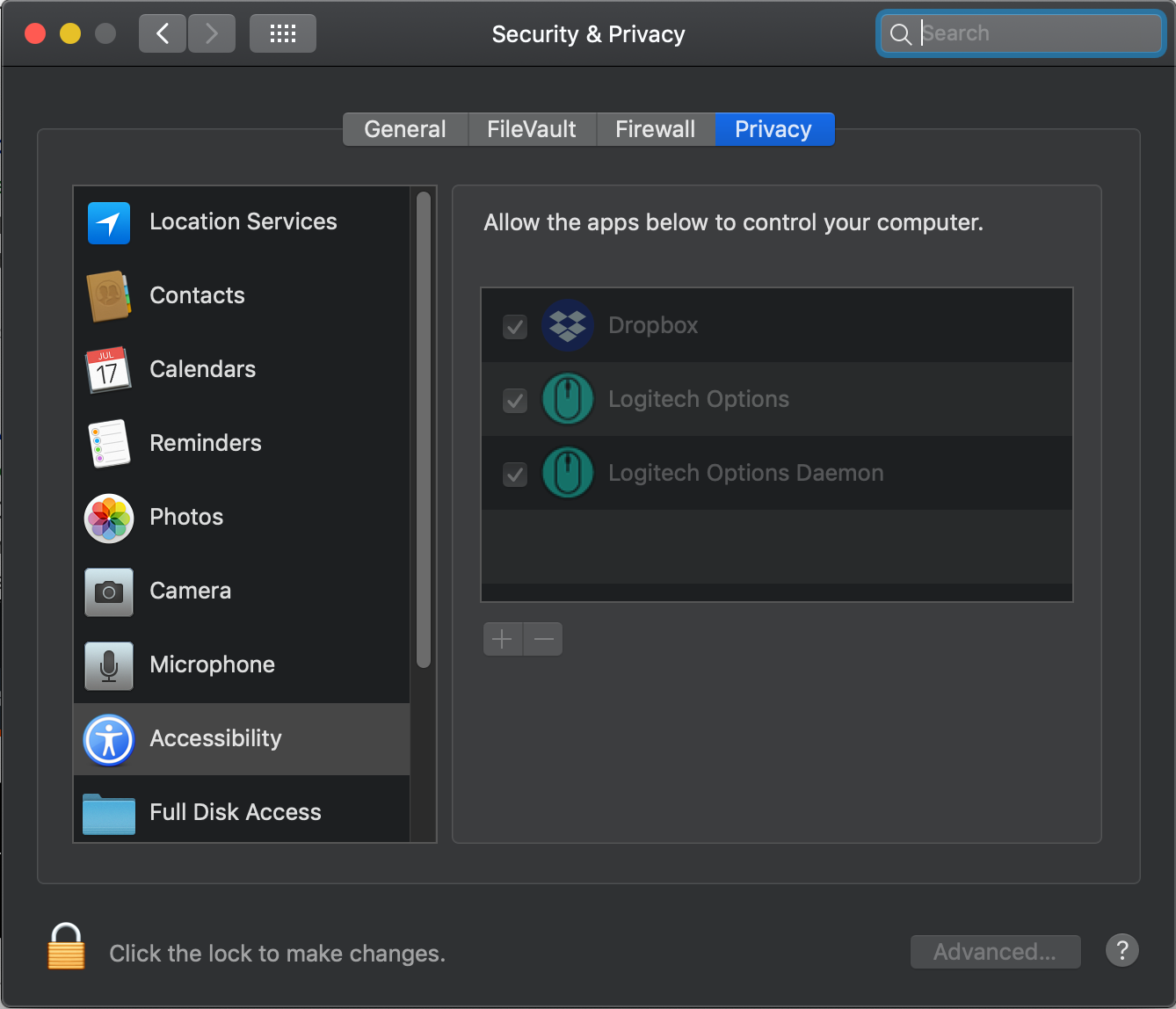Click the Calendars icon in sidebar
Viewport: 1176px width, 1009px height.
pyautogui.click(x=109, y=369)
